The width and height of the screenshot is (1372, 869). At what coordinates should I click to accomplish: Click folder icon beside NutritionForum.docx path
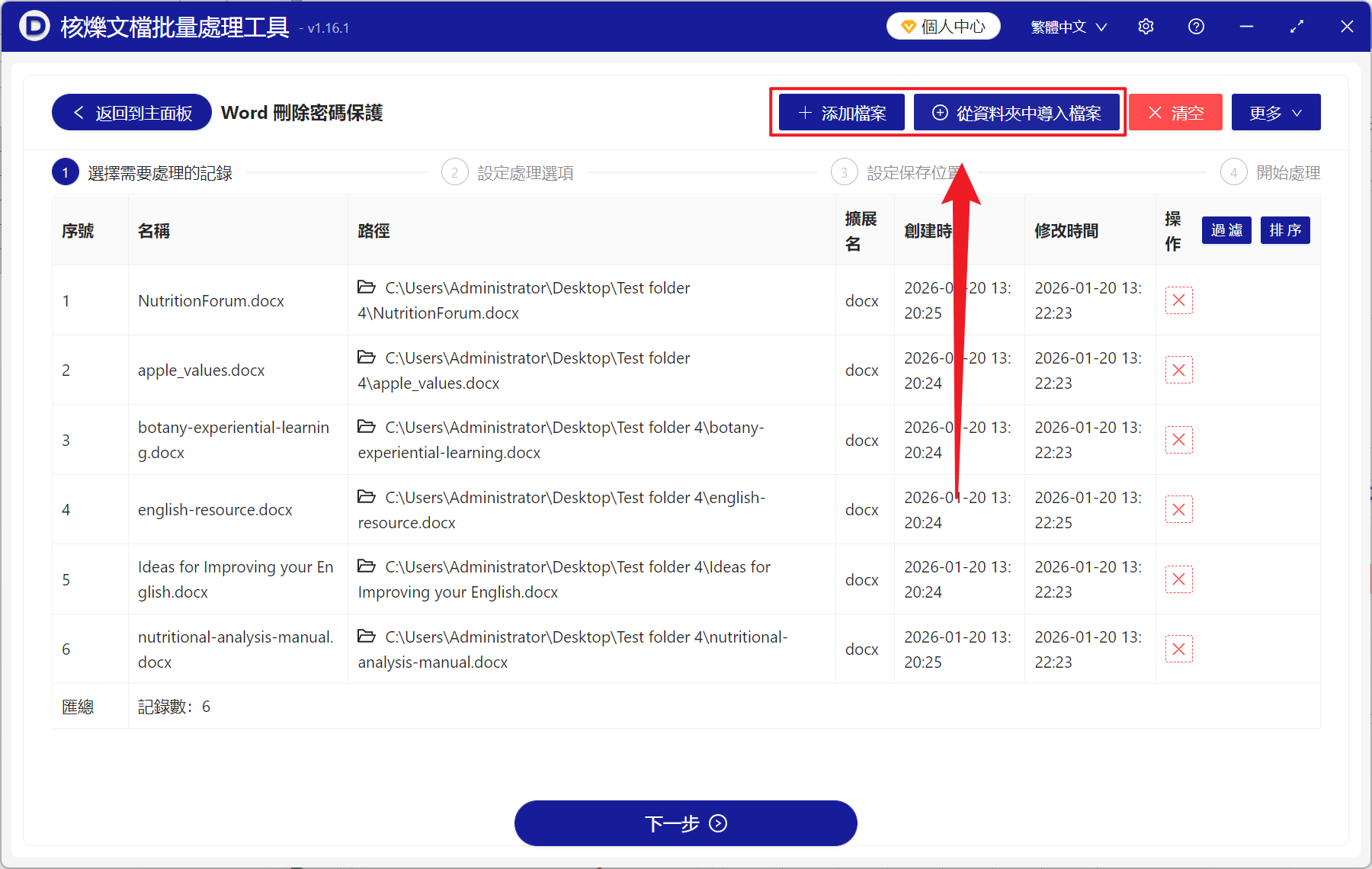366,287
